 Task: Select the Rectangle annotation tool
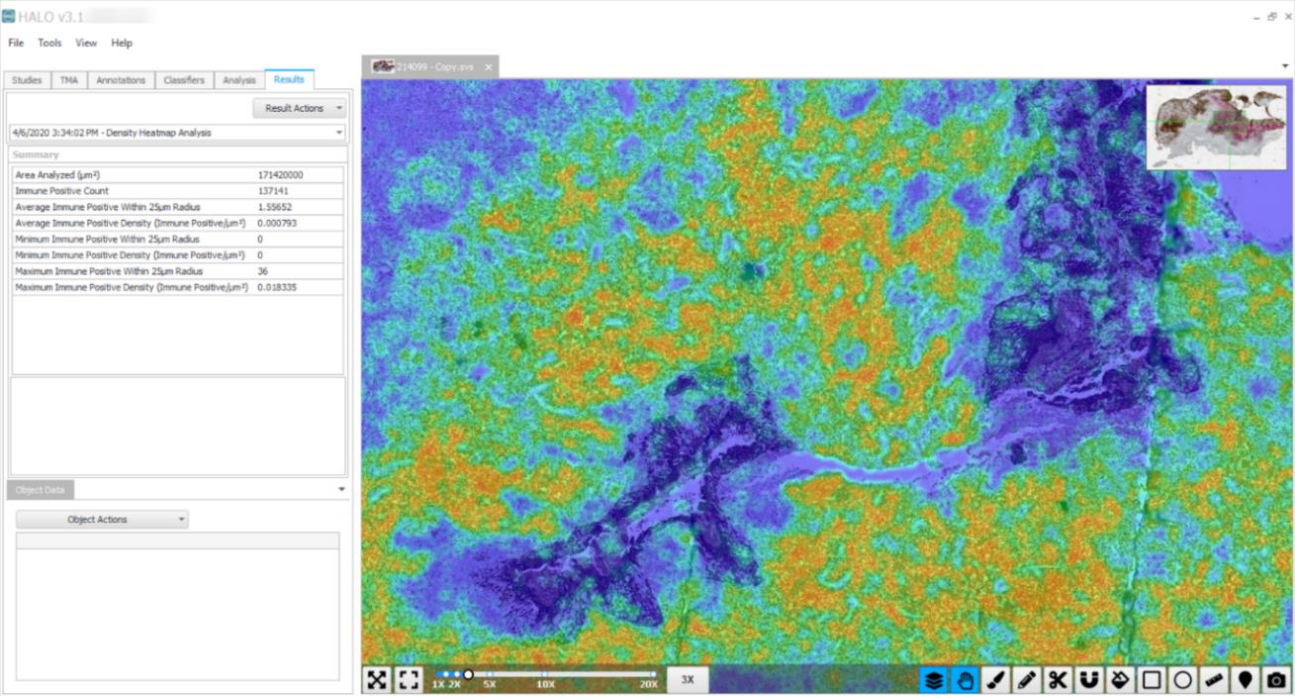(1152, 680)
